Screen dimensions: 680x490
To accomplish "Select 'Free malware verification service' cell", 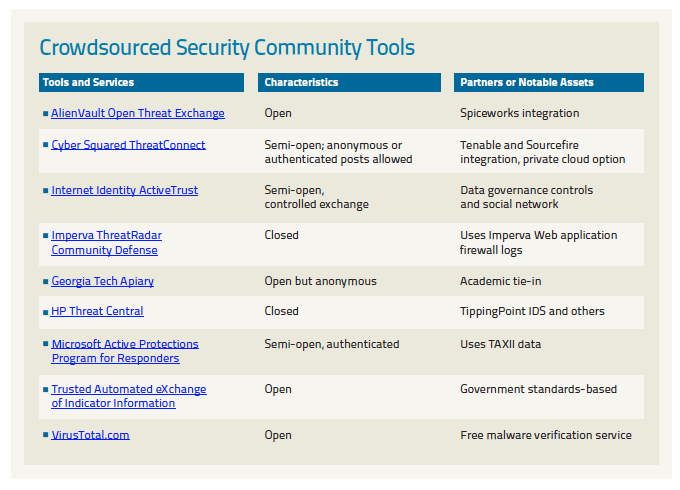I will pyautogui.click(x=546, y=435).
